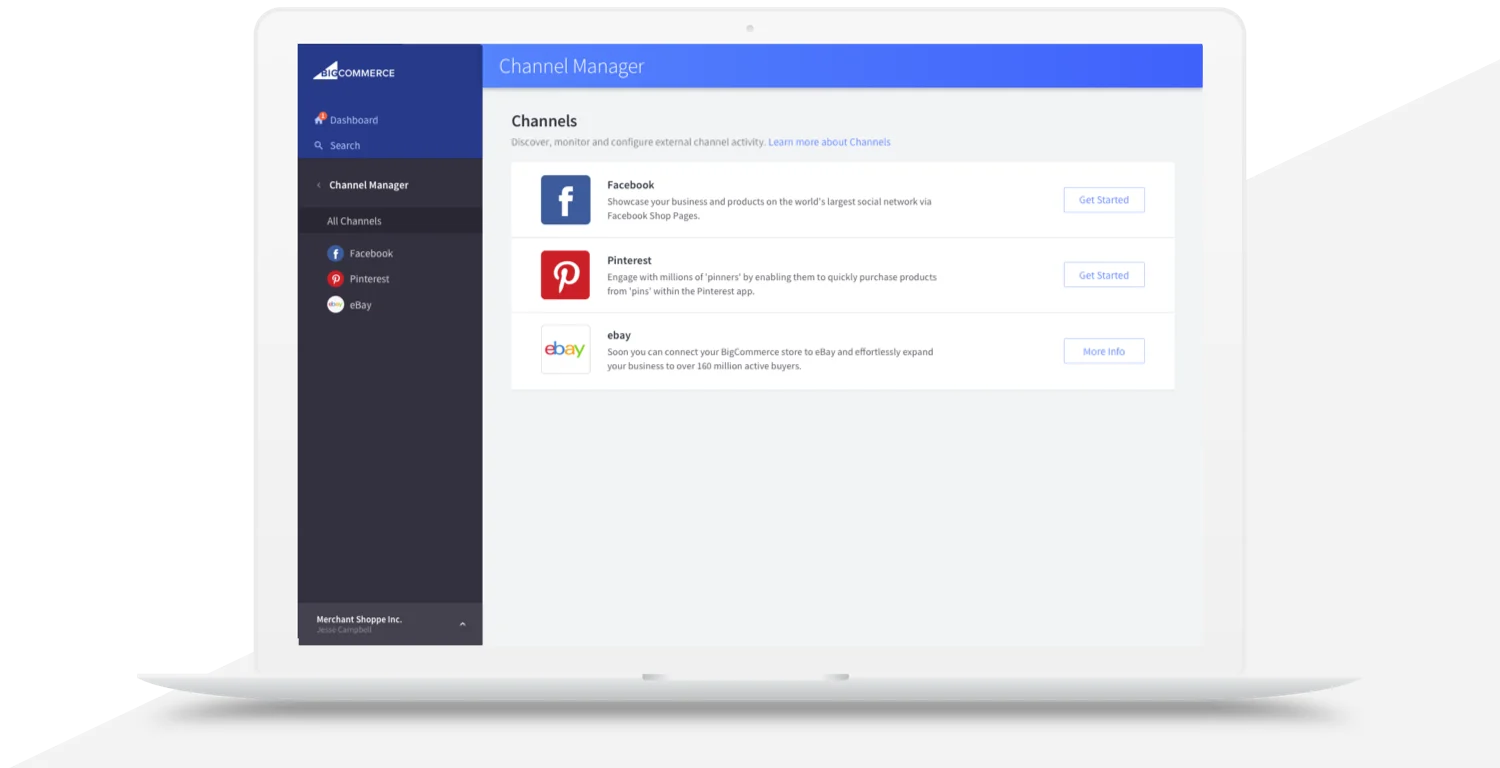
Task: Click Channels heading
Action: [x=544, y=121]
